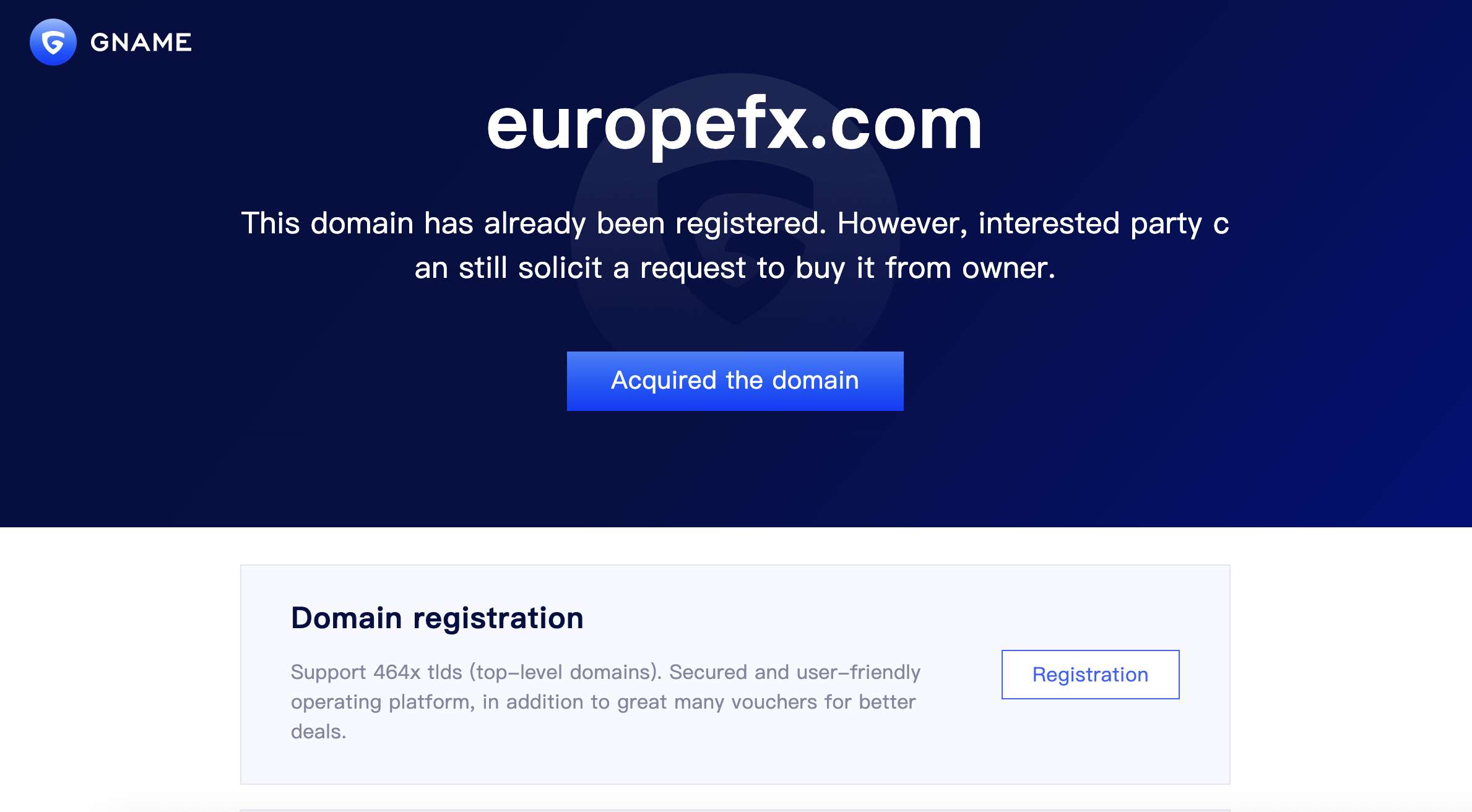Click the line starting "operating platform"

[x=603, y=702]
